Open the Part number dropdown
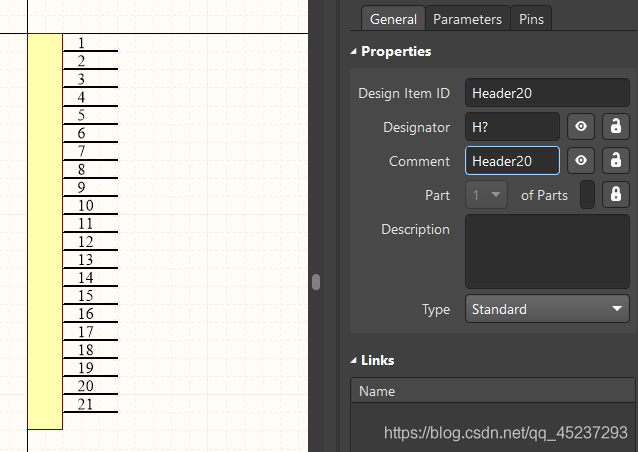 486,194
